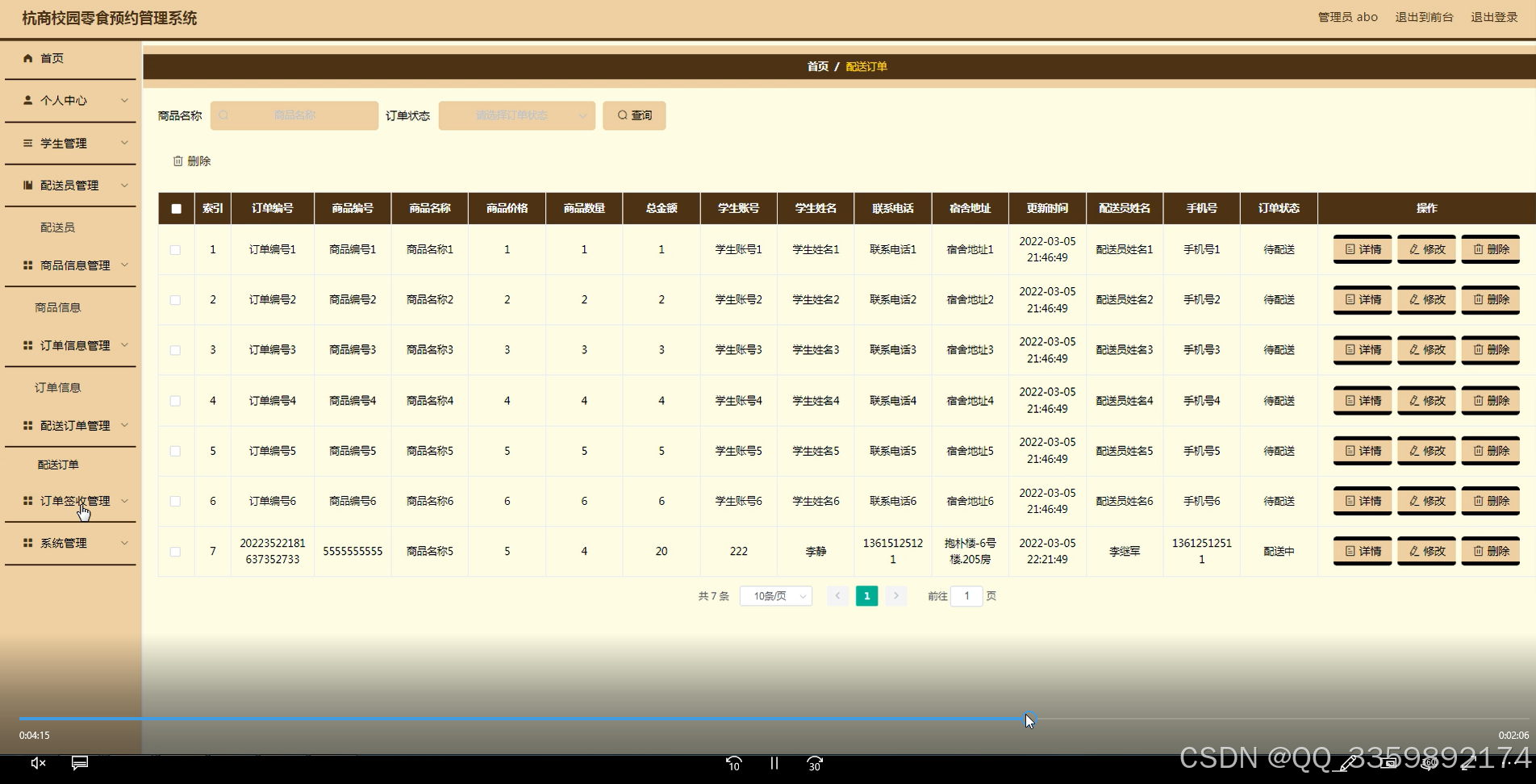This screenshot has width=1536, height=784.
Task: Check the checkbox for row 订单编号4
Action: [x=175, y=401]
